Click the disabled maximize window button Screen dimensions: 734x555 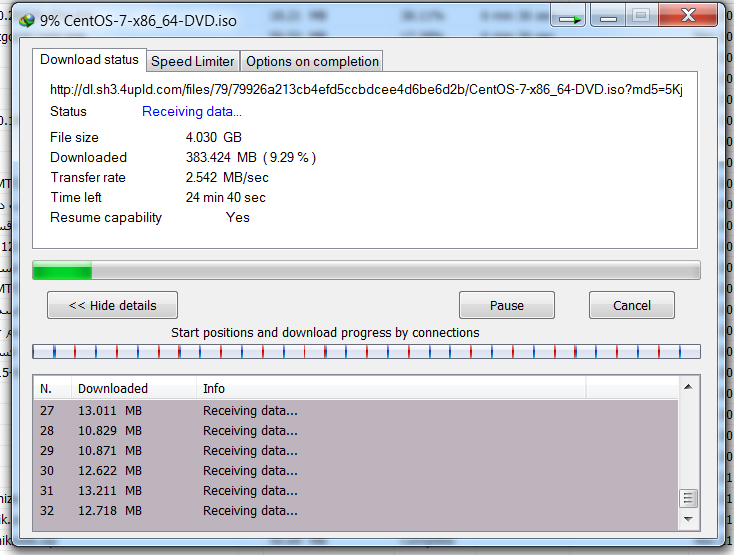[641, 16]
